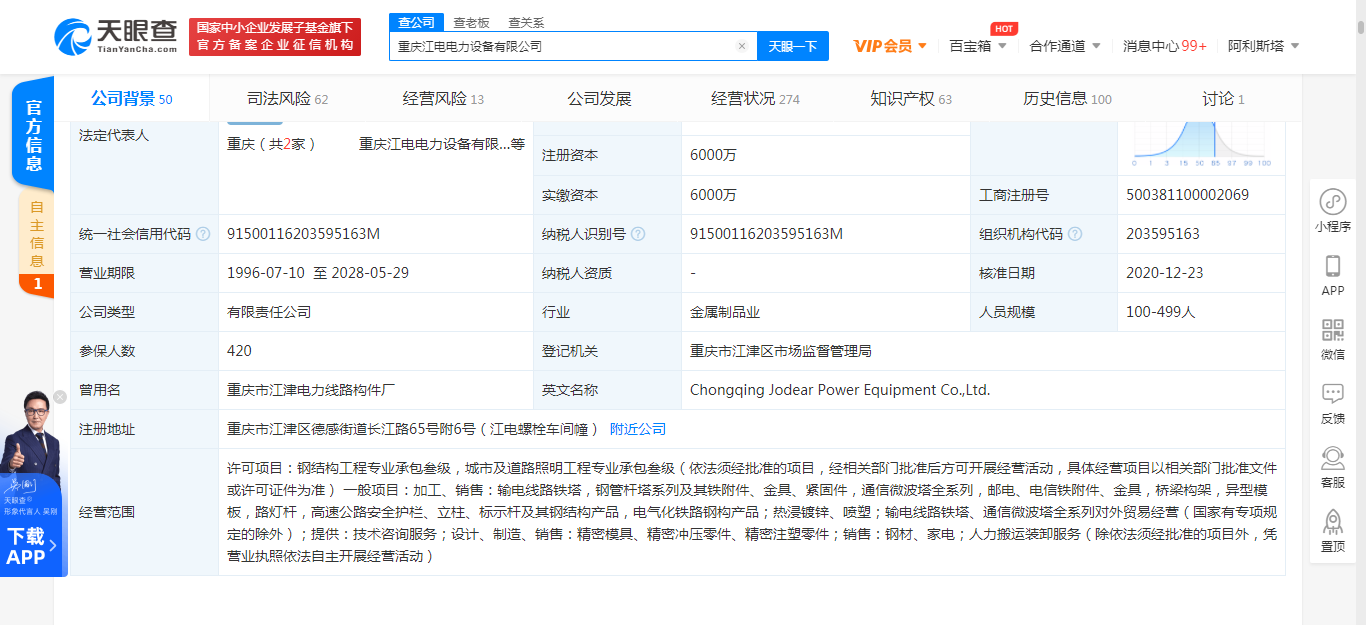Click the 客服 customer service icon

point(1332,460)
